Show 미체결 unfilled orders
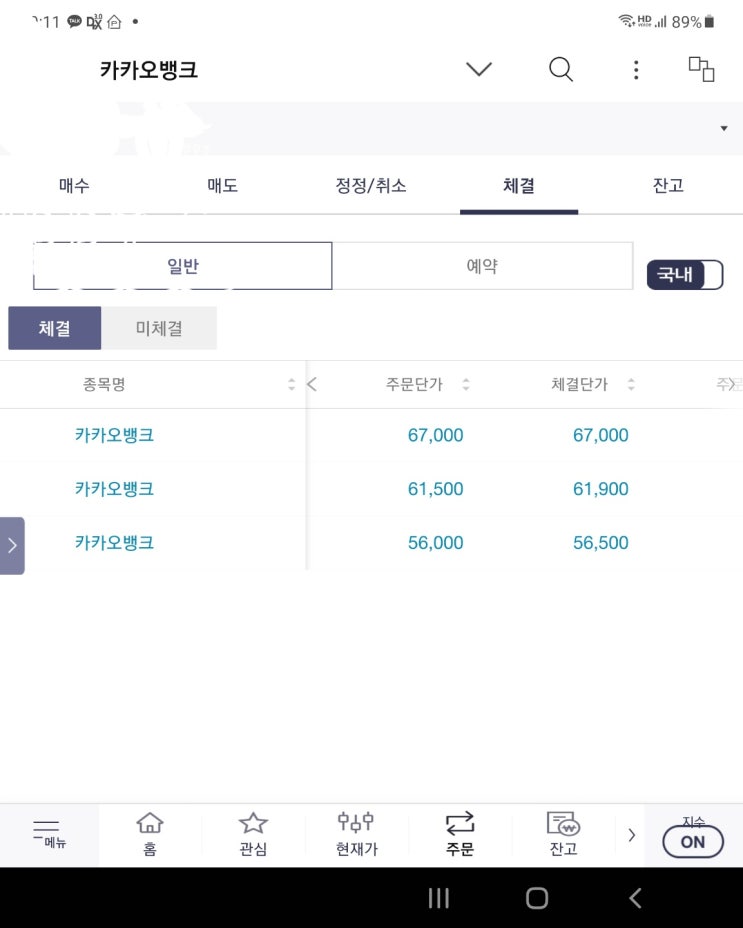Image resolution: width=743 pixels, height=928 pixels. [159, 328]
